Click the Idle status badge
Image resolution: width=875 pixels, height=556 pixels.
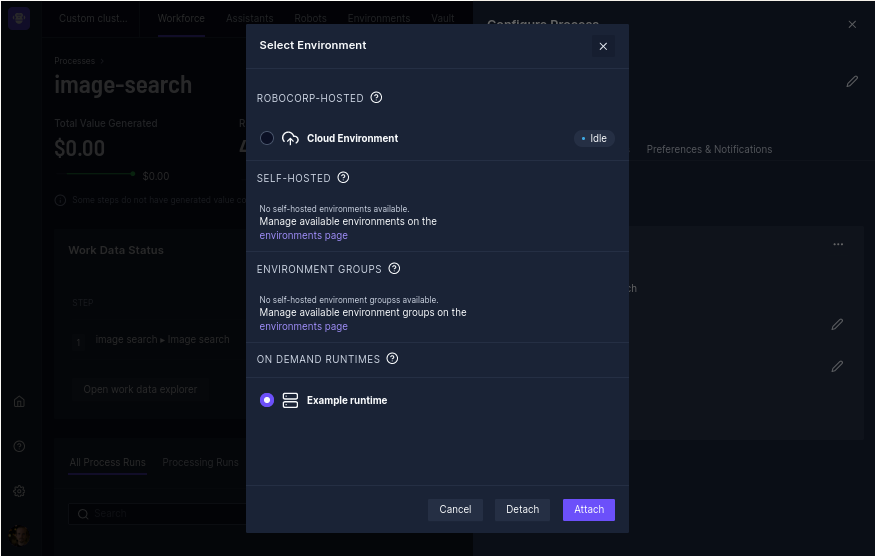(594, 138)
